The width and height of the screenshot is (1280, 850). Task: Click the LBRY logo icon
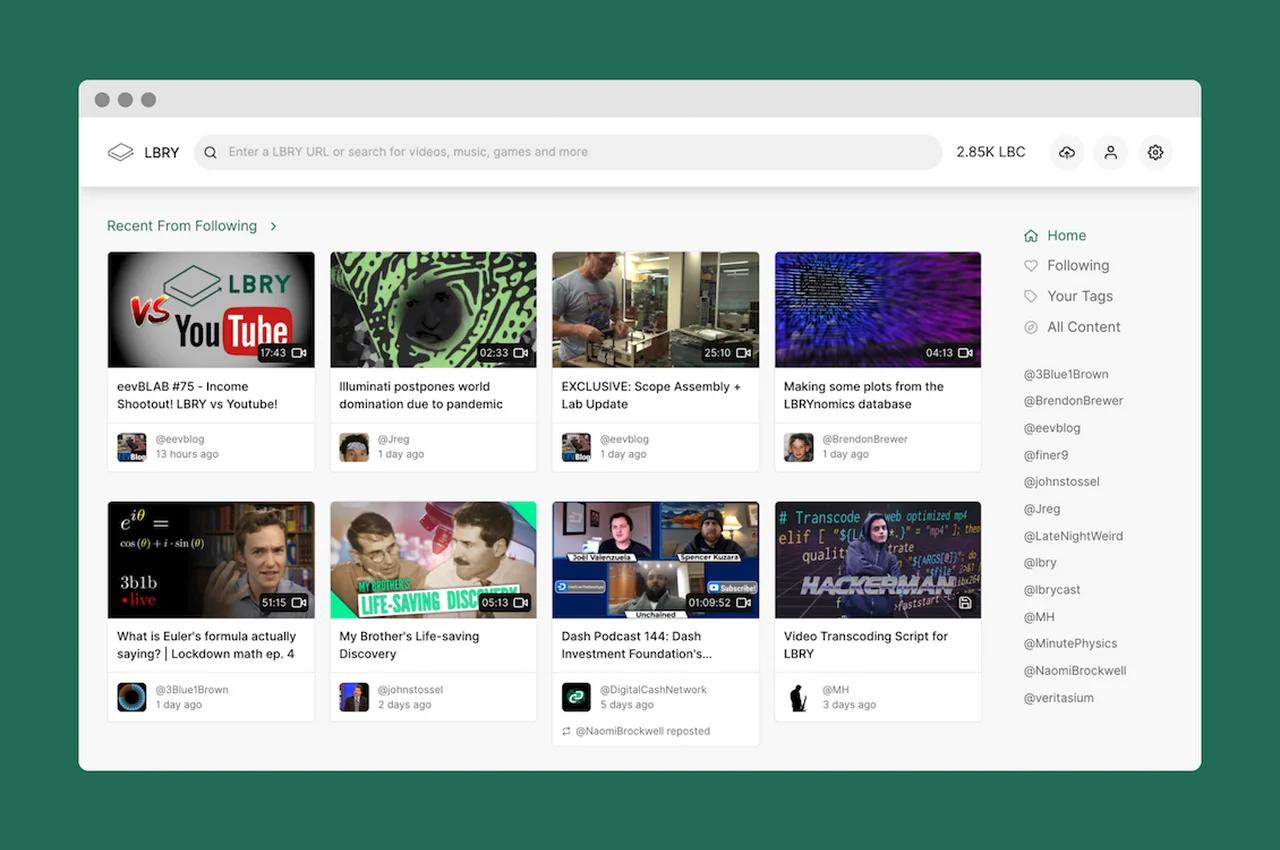[x=120, y=152]
